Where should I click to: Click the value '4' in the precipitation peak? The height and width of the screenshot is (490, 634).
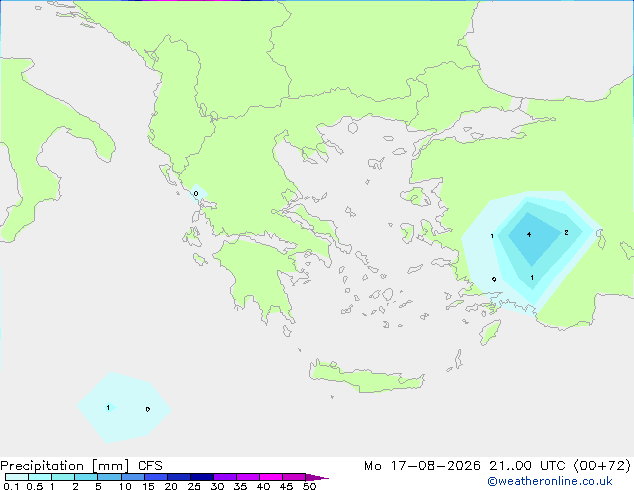tap(529, 234)
